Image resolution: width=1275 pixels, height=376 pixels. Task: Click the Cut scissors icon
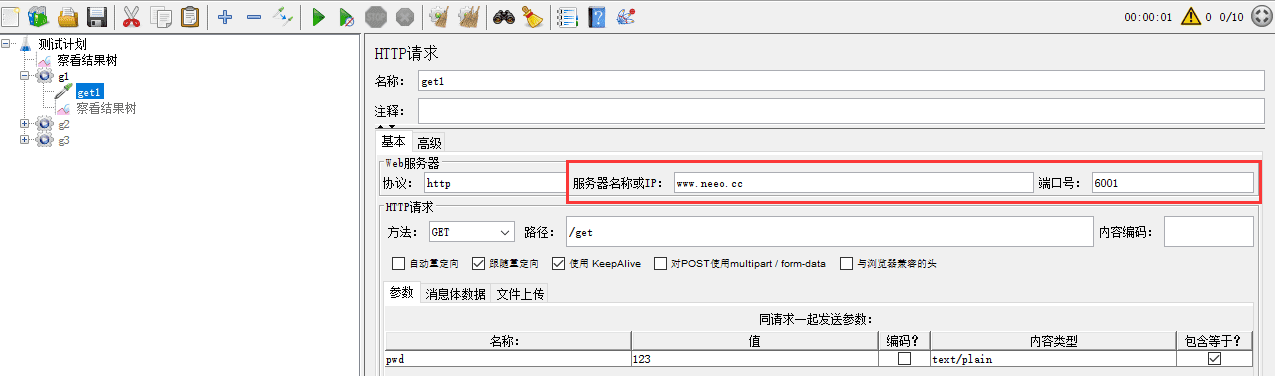(x=131, y=16)
